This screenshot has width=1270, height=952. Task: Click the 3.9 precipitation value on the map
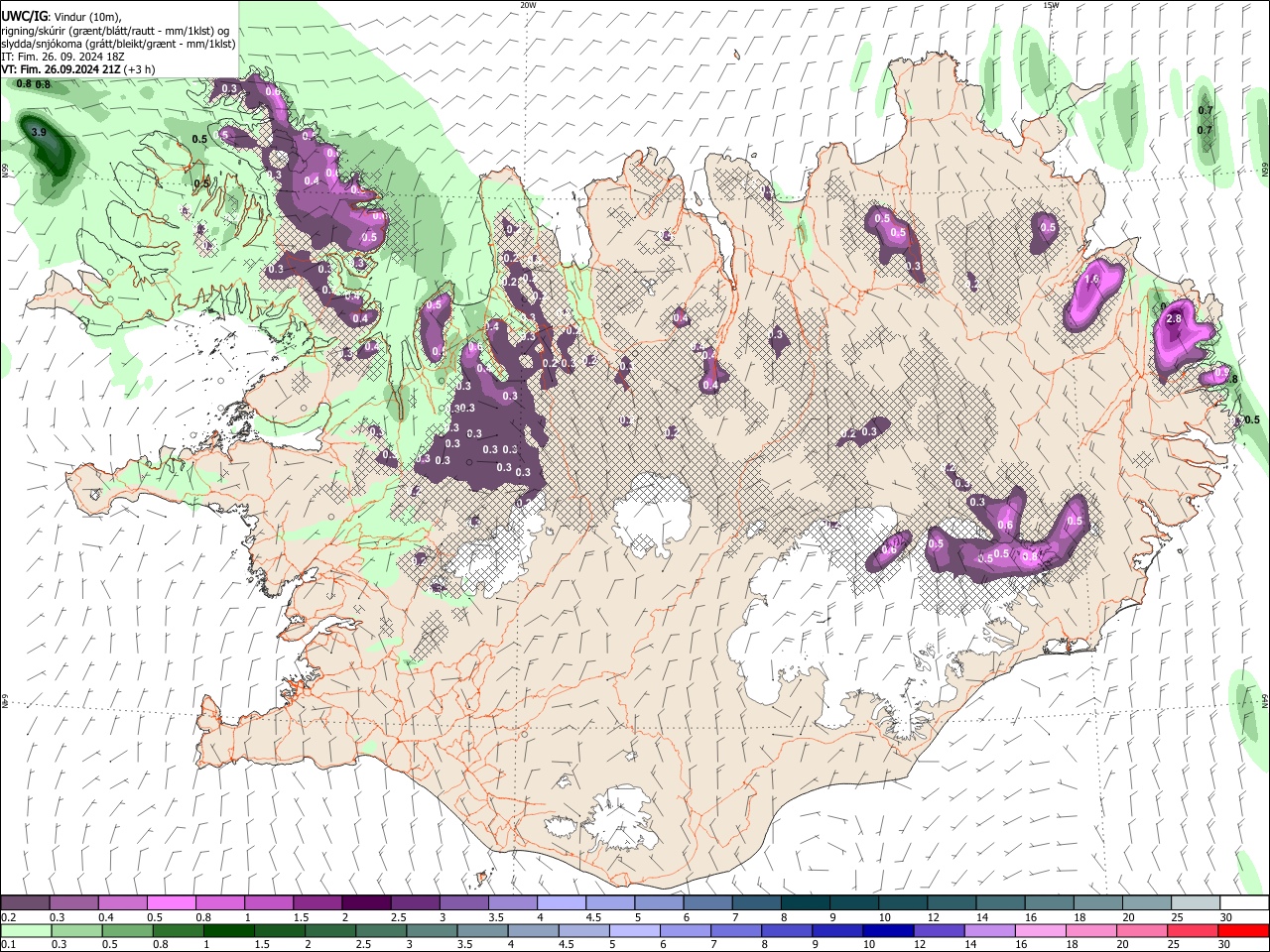tap(39, 132)
